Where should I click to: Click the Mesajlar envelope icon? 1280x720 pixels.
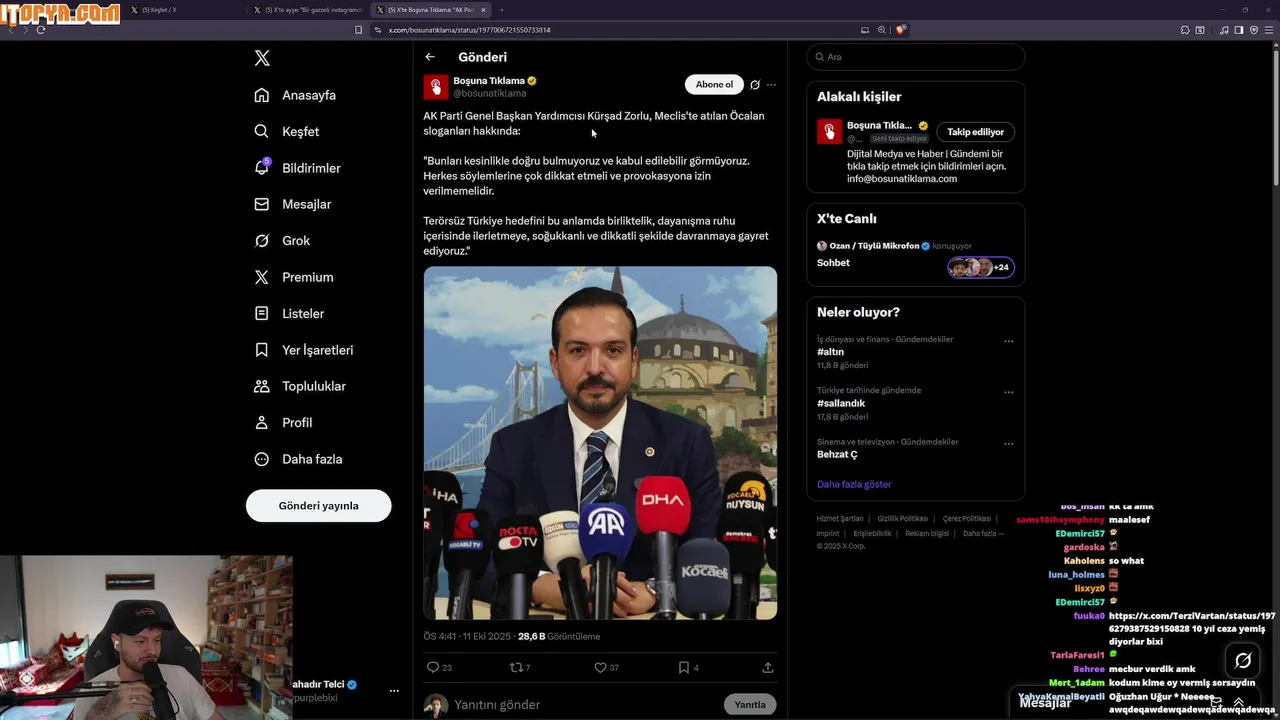262,204
